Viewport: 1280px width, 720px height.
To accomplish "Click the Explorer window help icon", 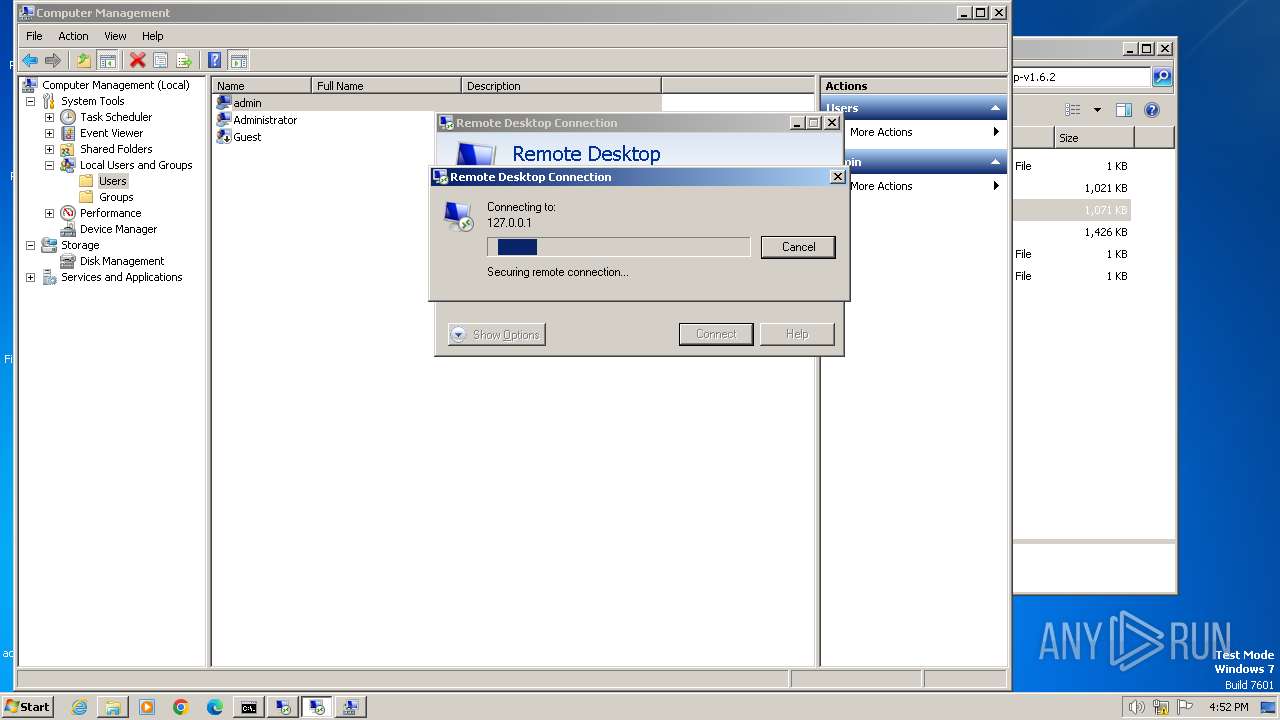I will point(1152,110).
